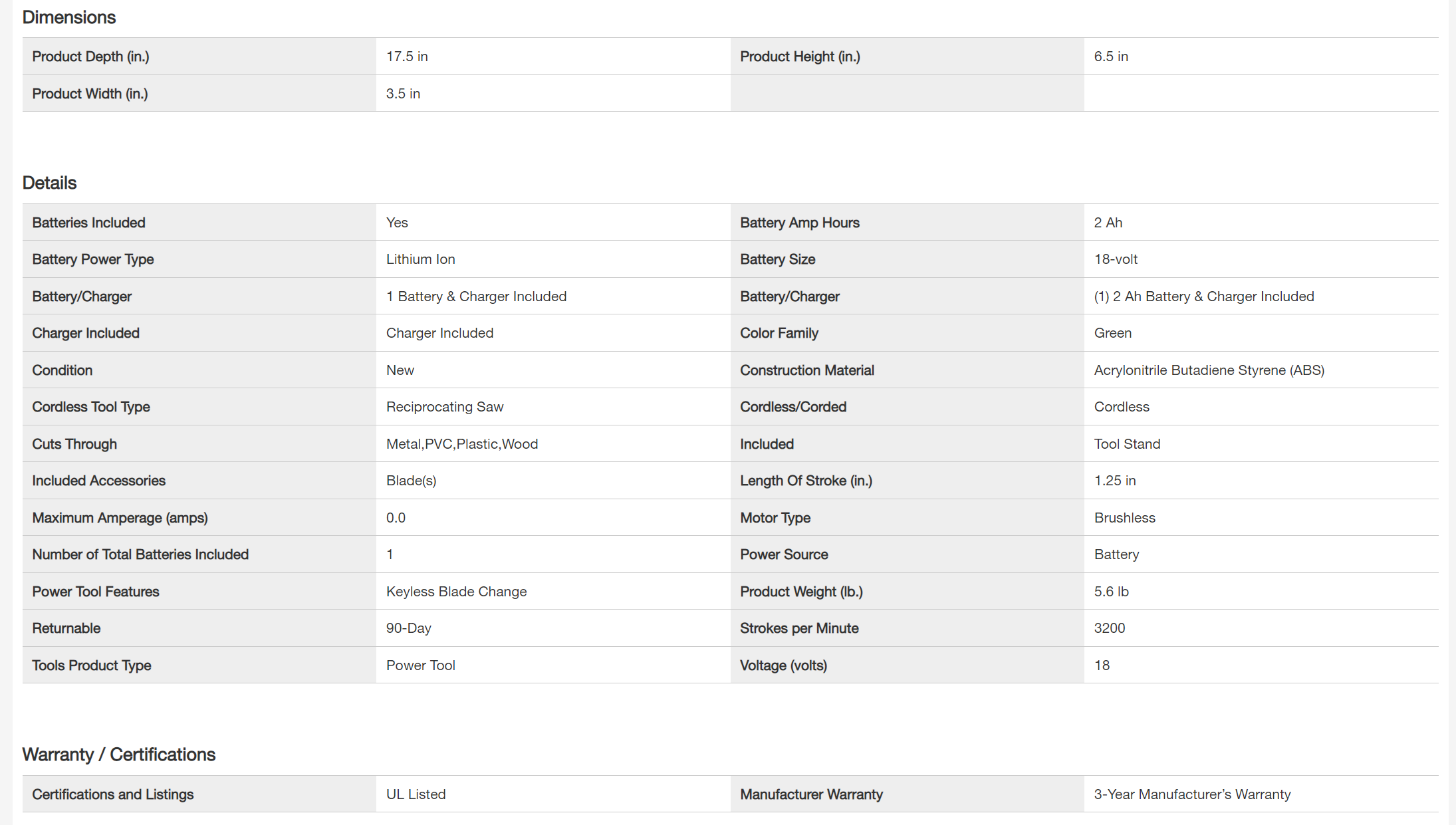Click the Details section heading
Viewport: 1456px width, 825px height.
pyautogui.click(x=50, y=183)
